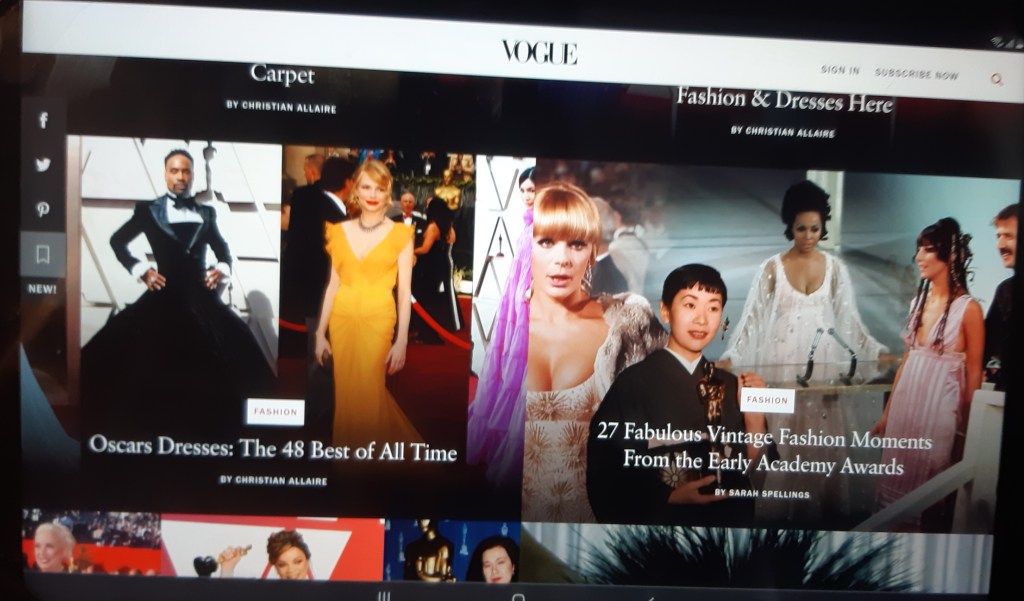Select the Fashion tag on Oscars Dresses

(275, 411)
